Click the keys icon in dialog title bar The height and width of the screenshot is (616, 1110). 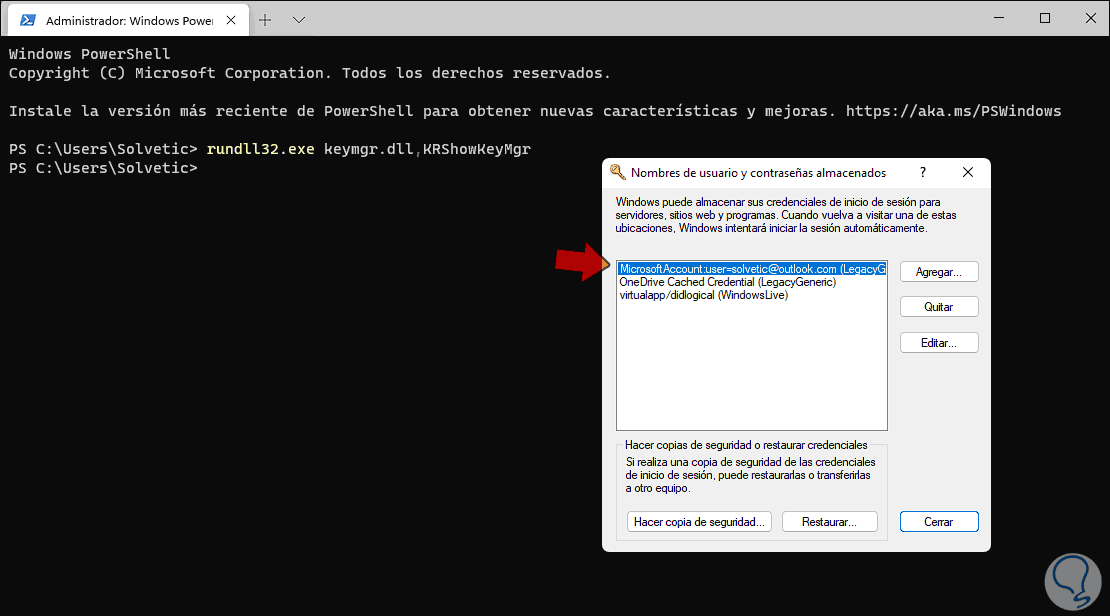(x=618, y=172)
